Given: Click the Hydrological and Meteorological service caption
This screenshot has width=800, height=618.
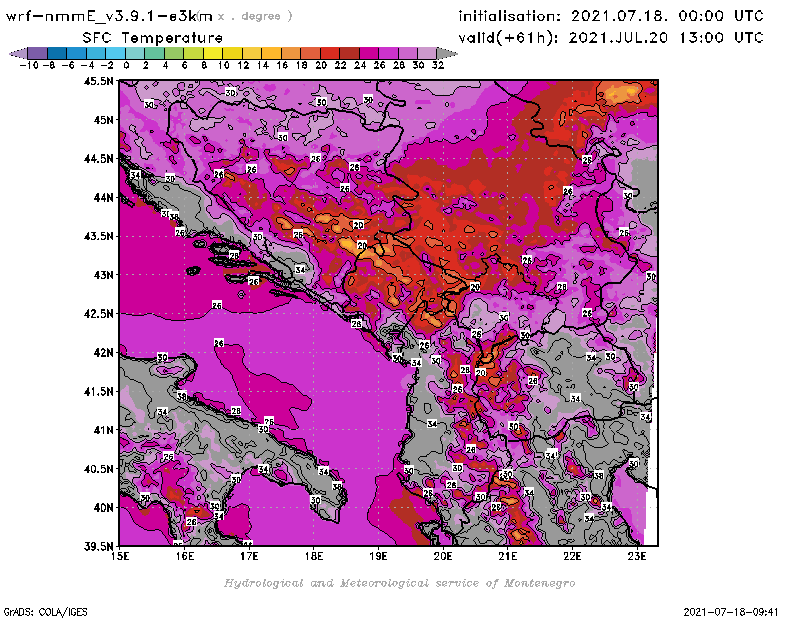Looking at the screenshot, I should coord(399,583).
